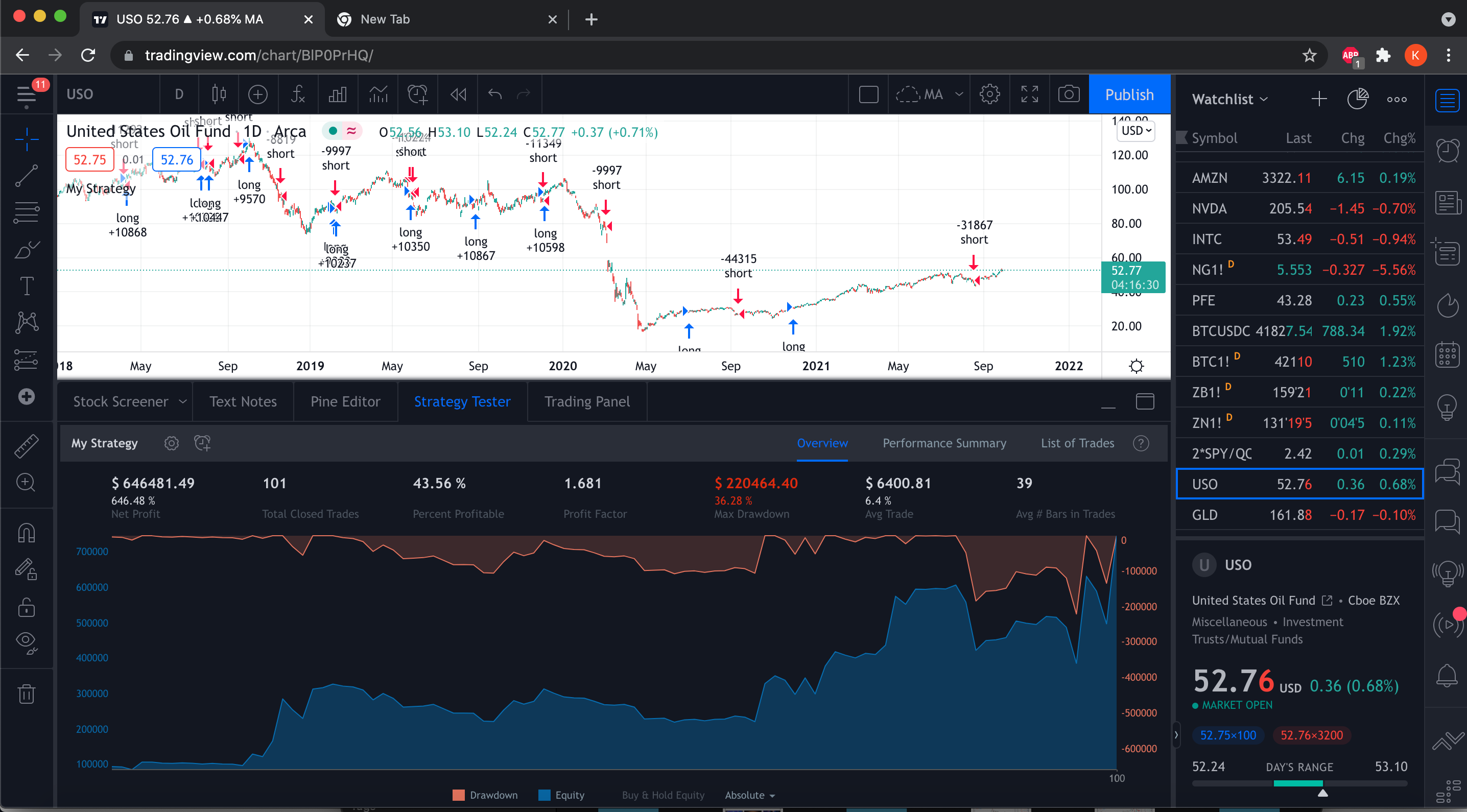Open the USD currency dropdown
Screen dimensions: 1467x812
tap(1136, 130)
